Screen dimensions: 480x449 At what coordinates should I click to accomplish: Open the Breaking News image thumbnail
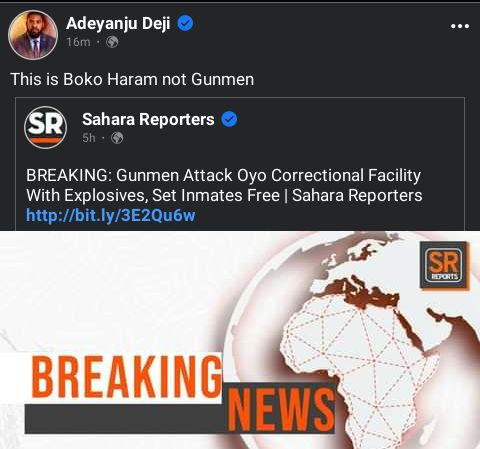(240, 340)
